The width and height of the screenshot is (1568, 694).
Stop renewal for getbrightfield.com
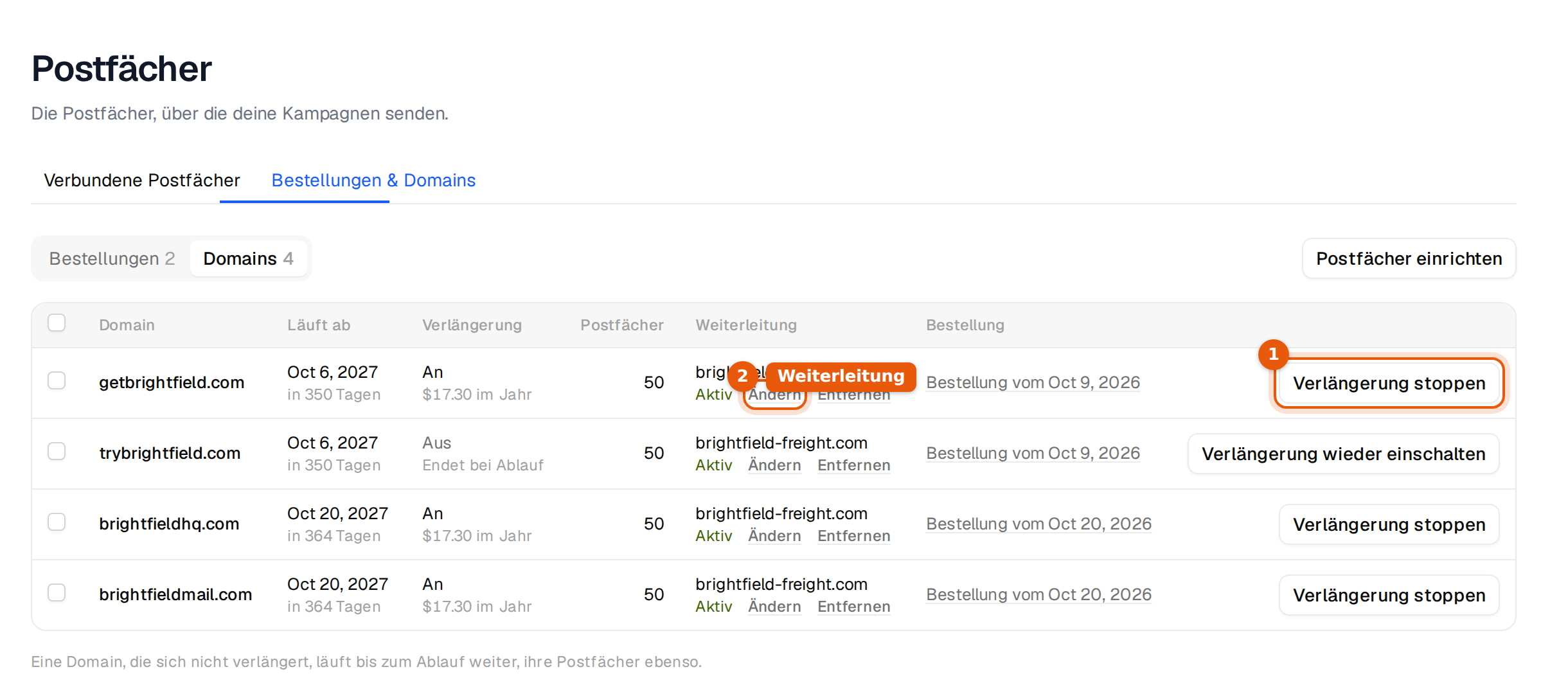click(x=1389, y=383)
